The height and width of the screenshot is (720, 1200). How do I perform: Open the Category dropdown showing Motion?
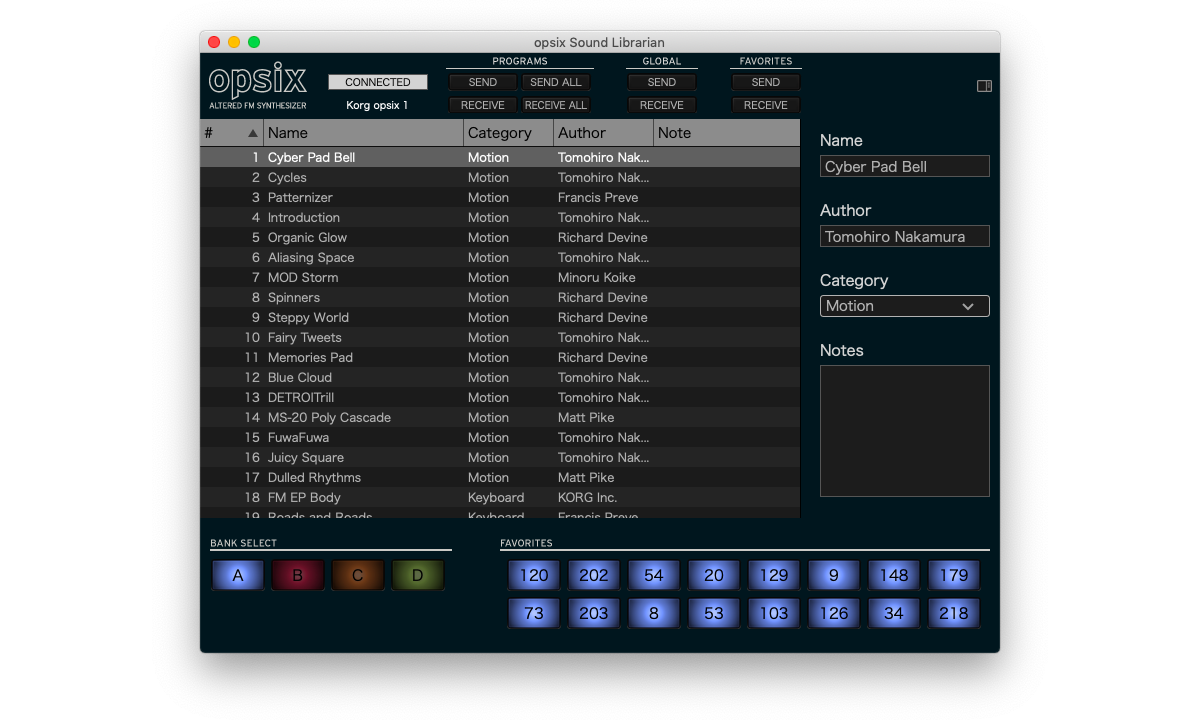905,306
